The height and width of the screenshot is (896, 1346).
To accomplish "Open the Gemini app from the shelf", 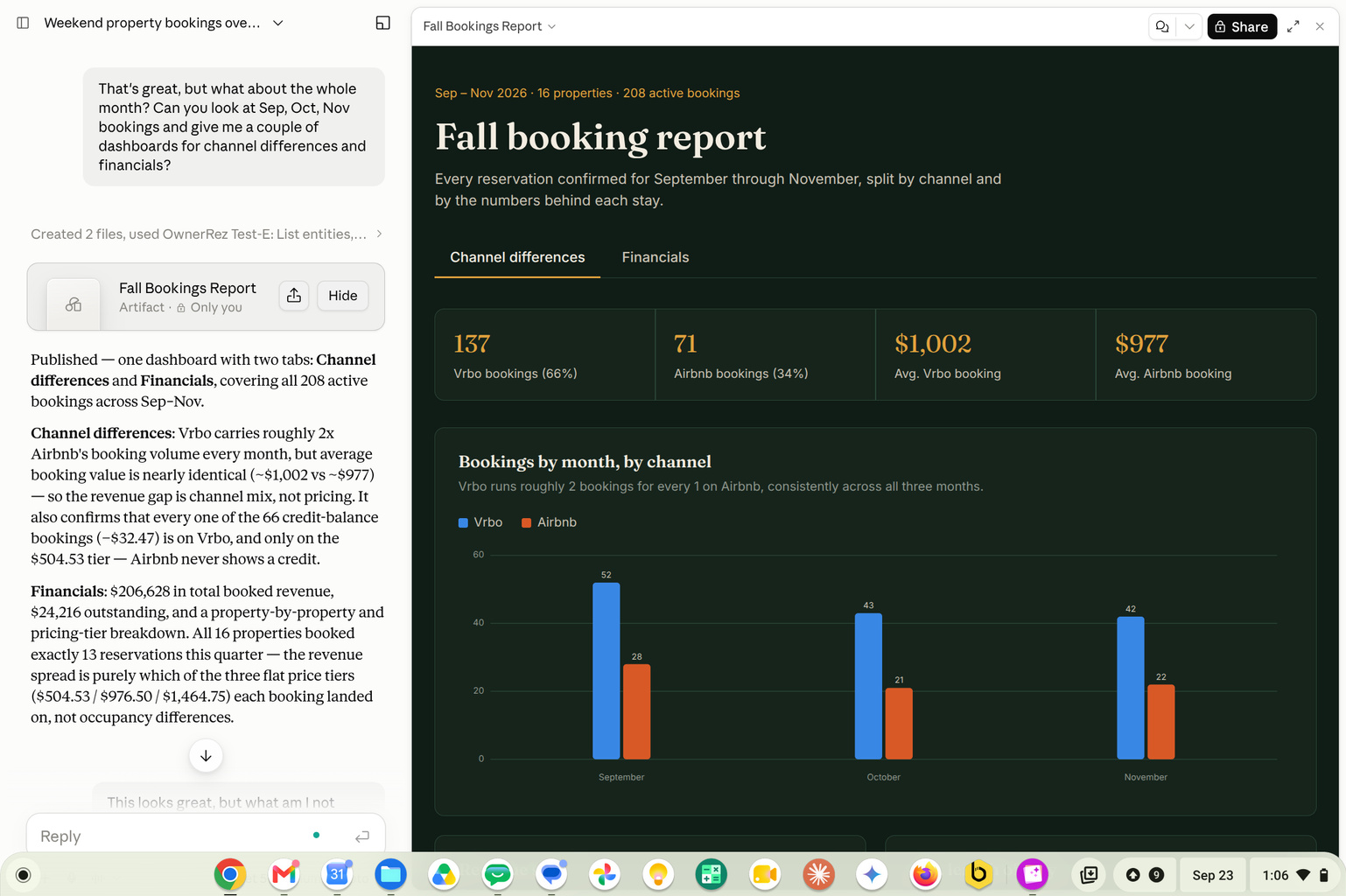I will [x=873, y=874].
